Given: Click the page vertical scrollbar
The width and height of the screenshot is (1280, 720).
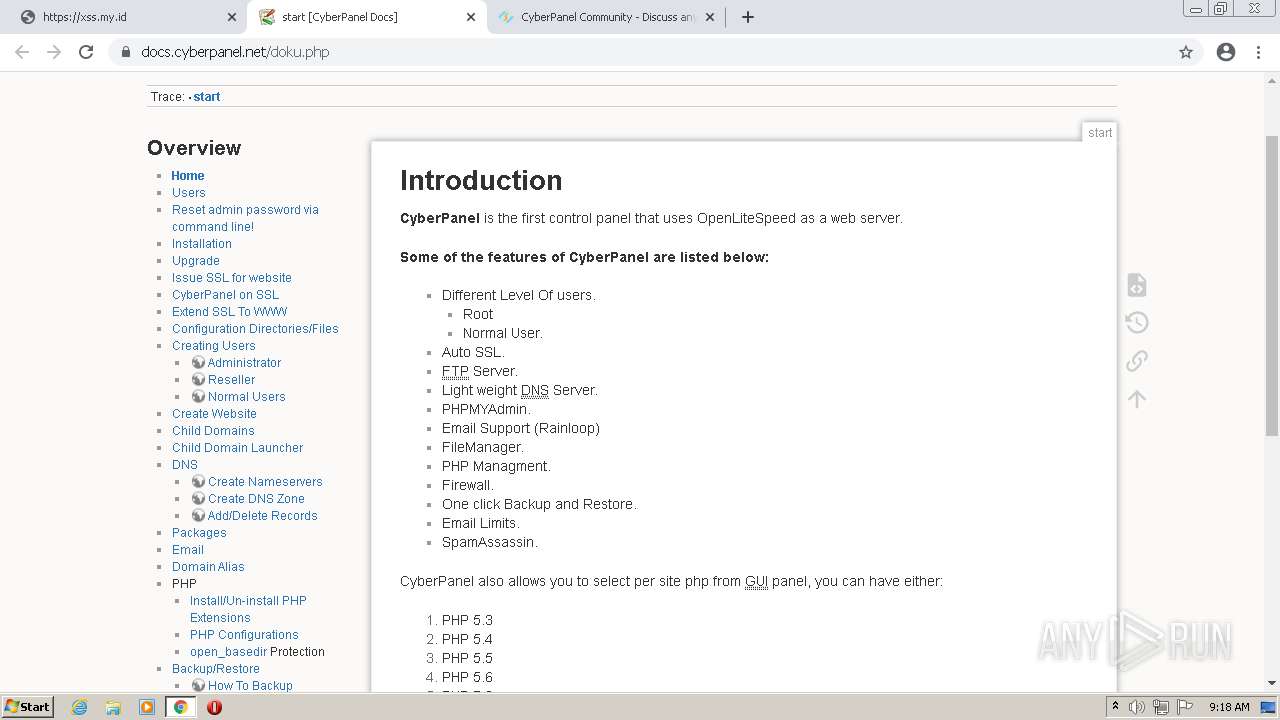Looking at the screenshot, I should (x=1272, y=285).
